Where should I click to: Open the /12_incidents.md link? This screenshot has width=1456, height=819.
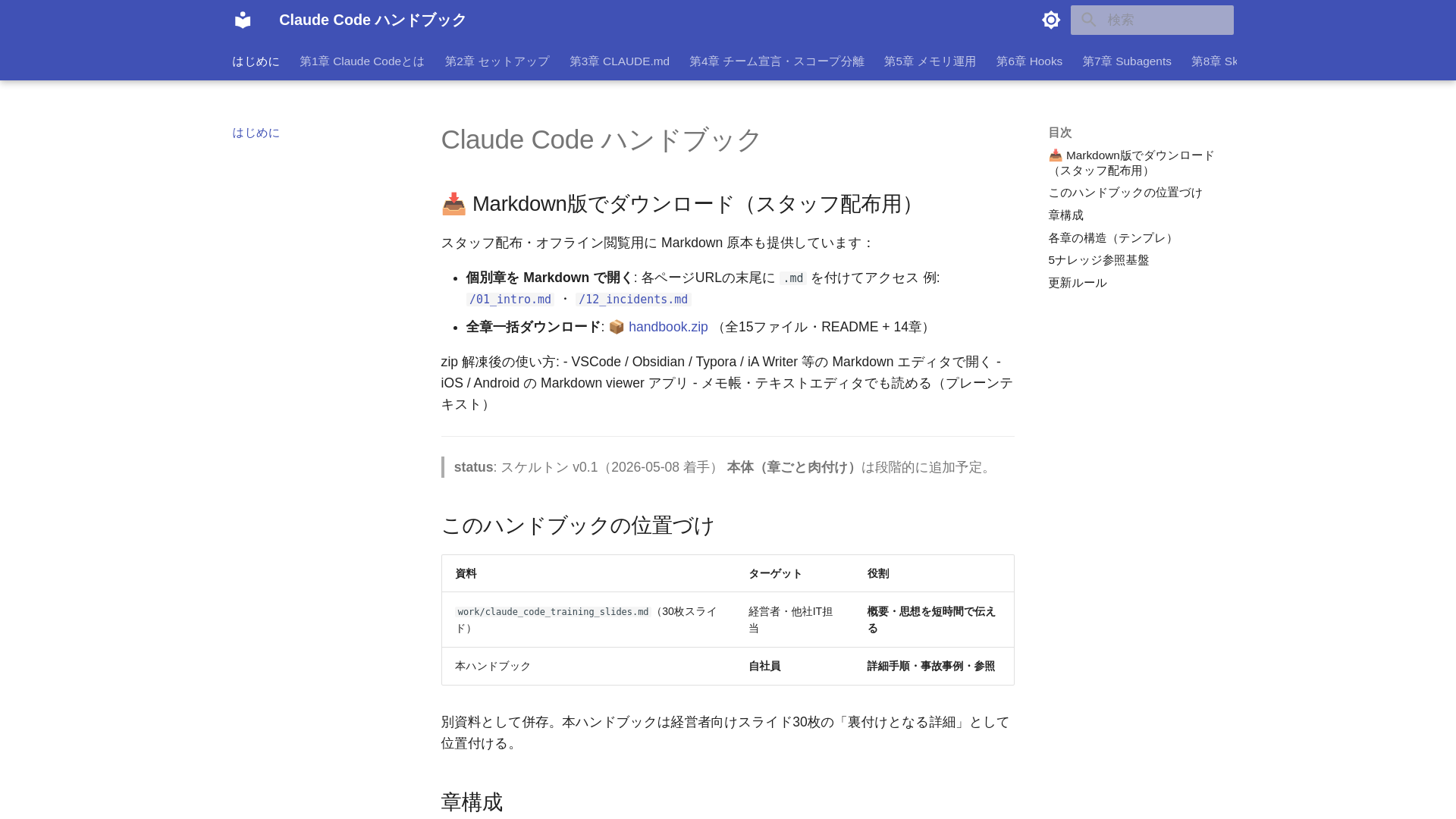click(633, 300)
